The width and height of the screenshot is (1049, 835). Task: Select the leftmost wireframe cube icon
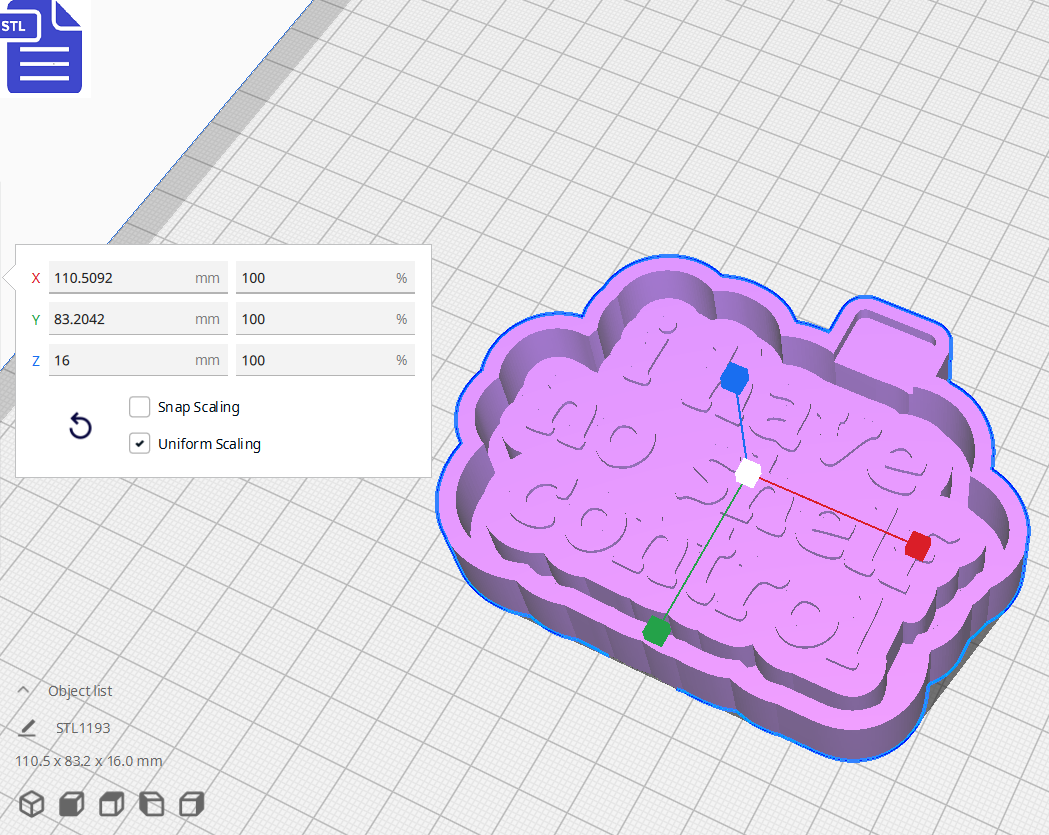tap(31, 803)
